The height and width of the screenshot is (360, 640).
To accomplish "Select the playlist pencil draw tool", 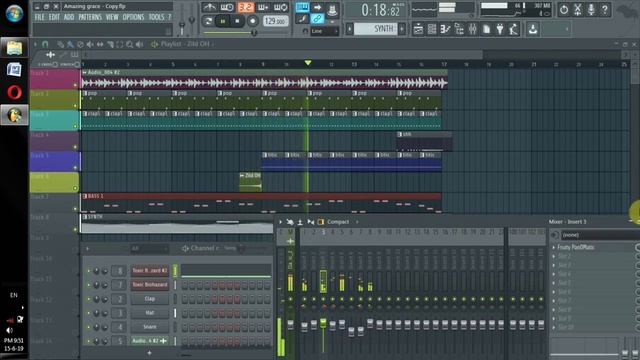I will pos(61,44).
